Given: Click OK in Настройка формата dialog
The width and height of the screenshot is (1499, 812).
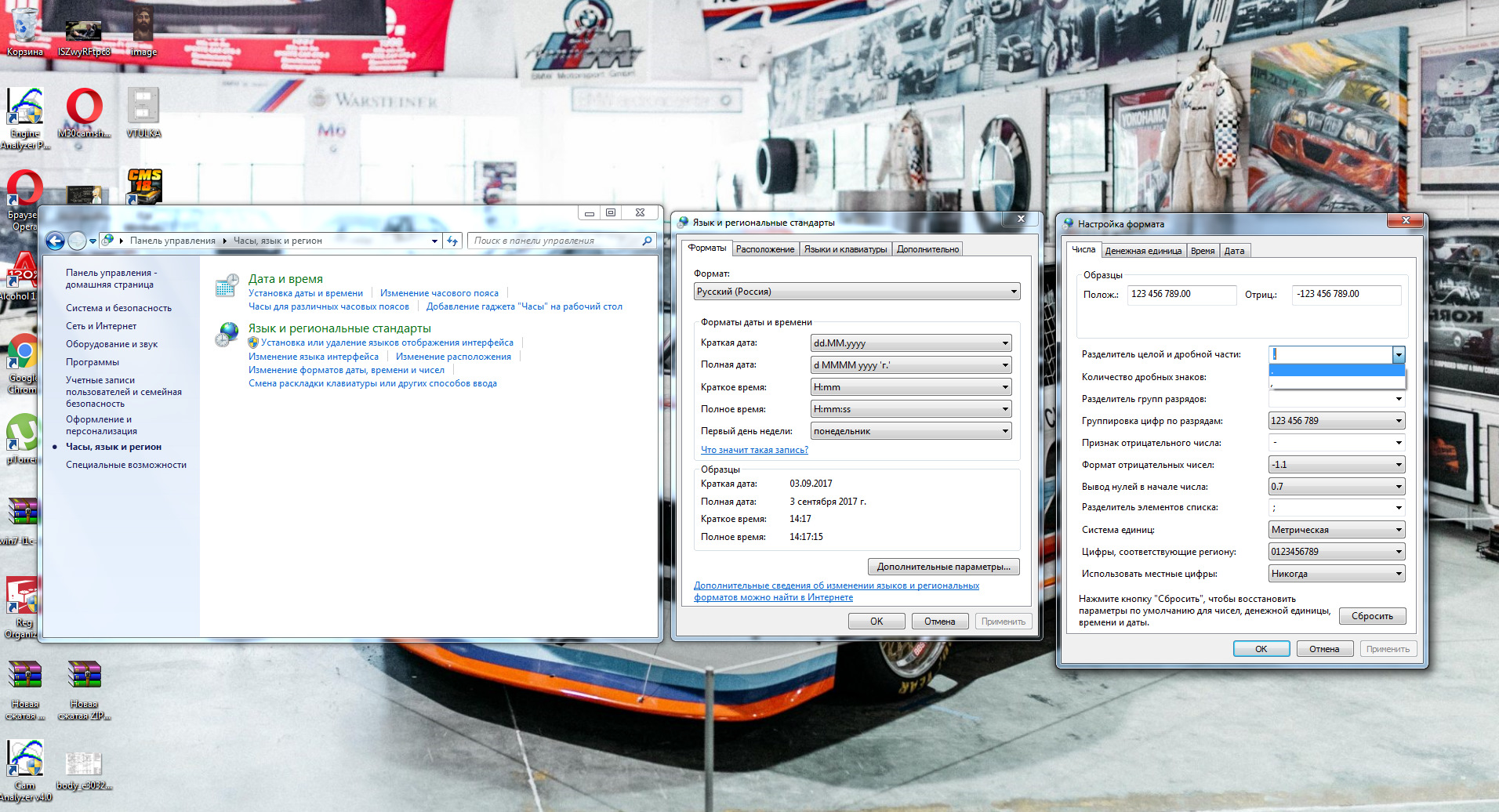Looking at the screenshot, I should tap(1261, 649).
